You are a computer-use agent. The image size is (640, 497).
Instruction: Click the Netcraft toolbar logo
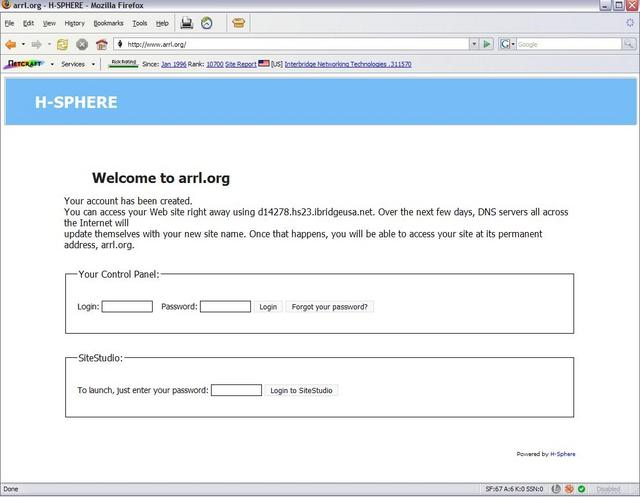[x=24, y=64]
